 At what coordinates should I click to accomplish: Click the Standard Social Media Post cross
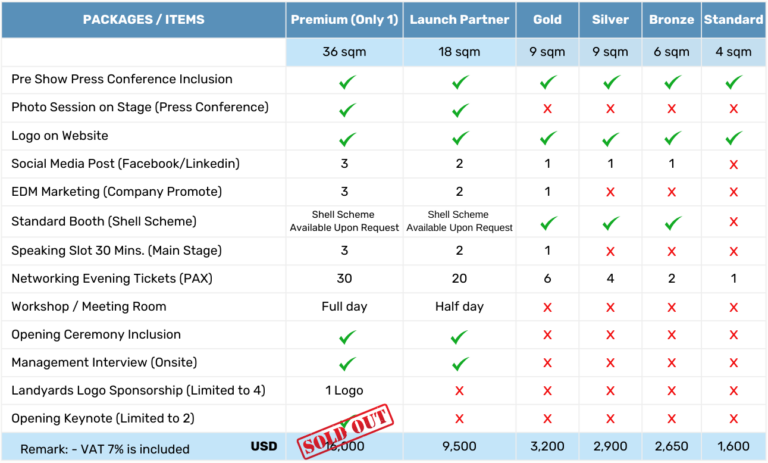733,164
